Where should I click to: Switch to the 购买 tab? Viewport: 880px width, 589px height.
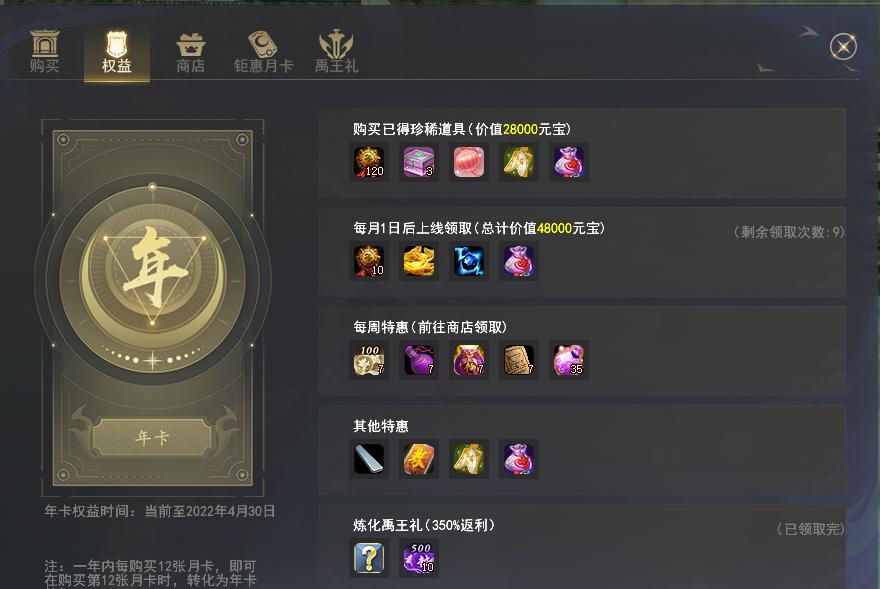click(x=45, y=52)
